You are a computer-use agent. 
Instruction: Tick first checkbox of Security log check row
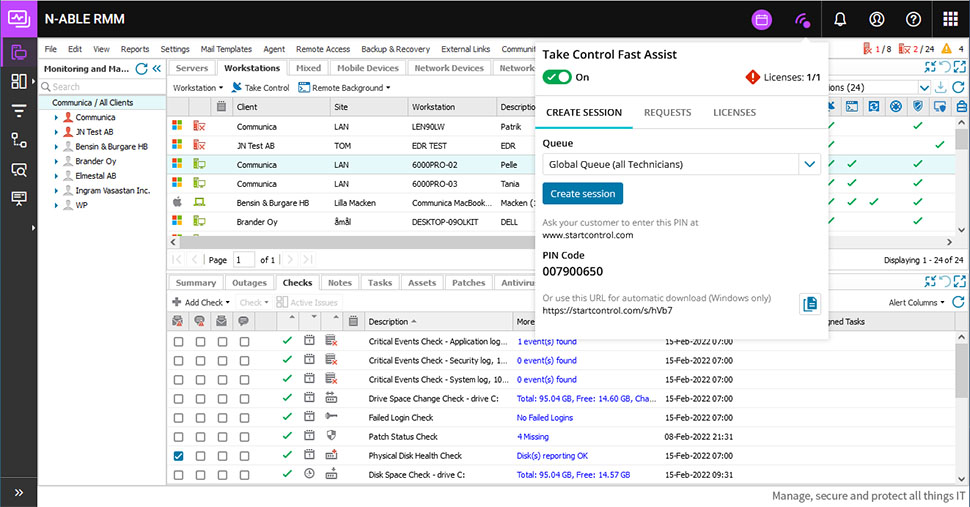[x=178, y=360]
